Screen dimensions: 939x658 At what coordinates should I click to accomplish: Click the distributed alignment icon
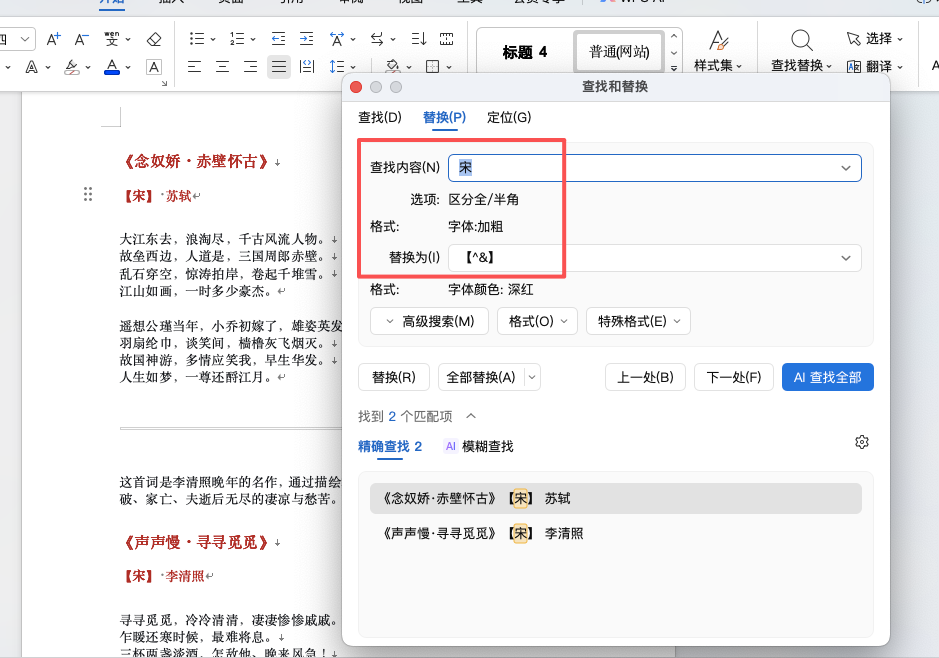307,66
